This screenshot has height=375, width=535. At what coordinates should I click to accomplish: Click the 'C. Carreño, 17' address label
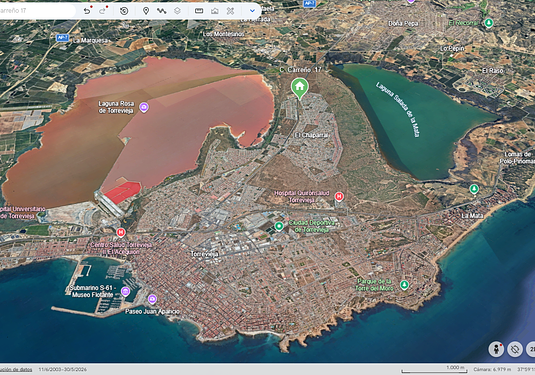(300, 70)
